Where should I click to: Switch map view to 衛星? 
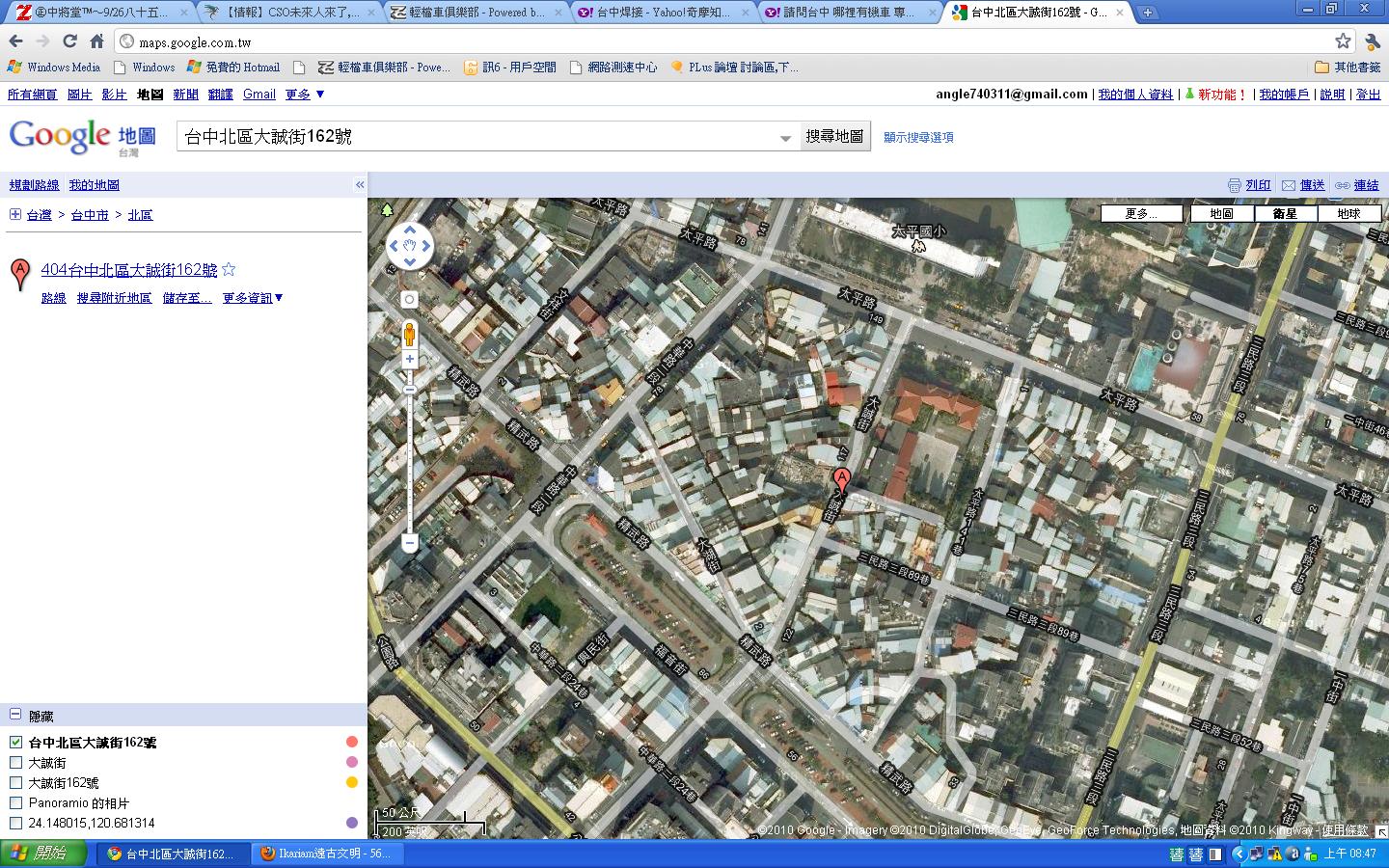tap(1285, 213)
